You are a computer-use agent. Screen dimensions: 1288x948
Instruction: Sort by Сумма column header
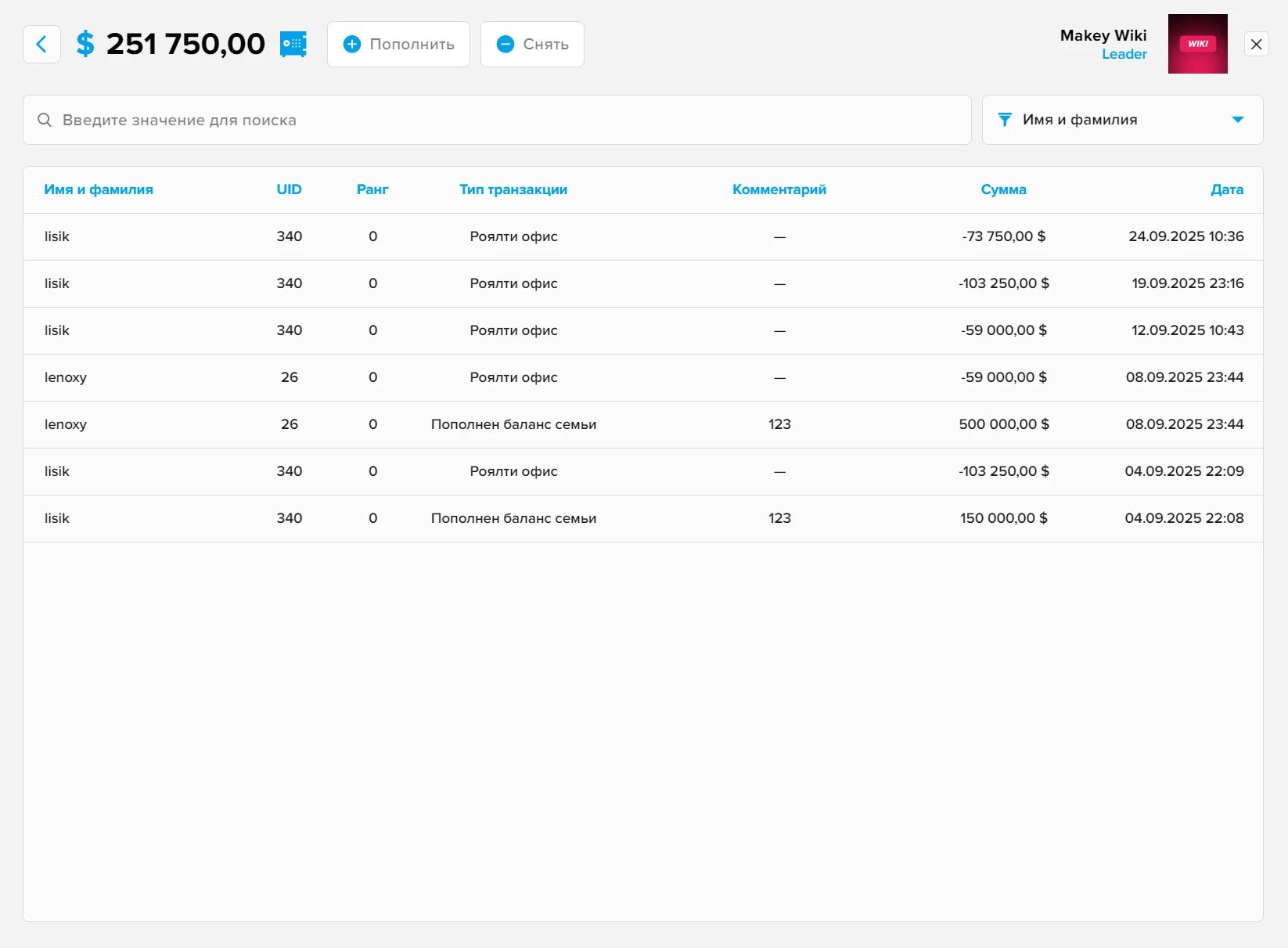click(x=1003, y=189)
